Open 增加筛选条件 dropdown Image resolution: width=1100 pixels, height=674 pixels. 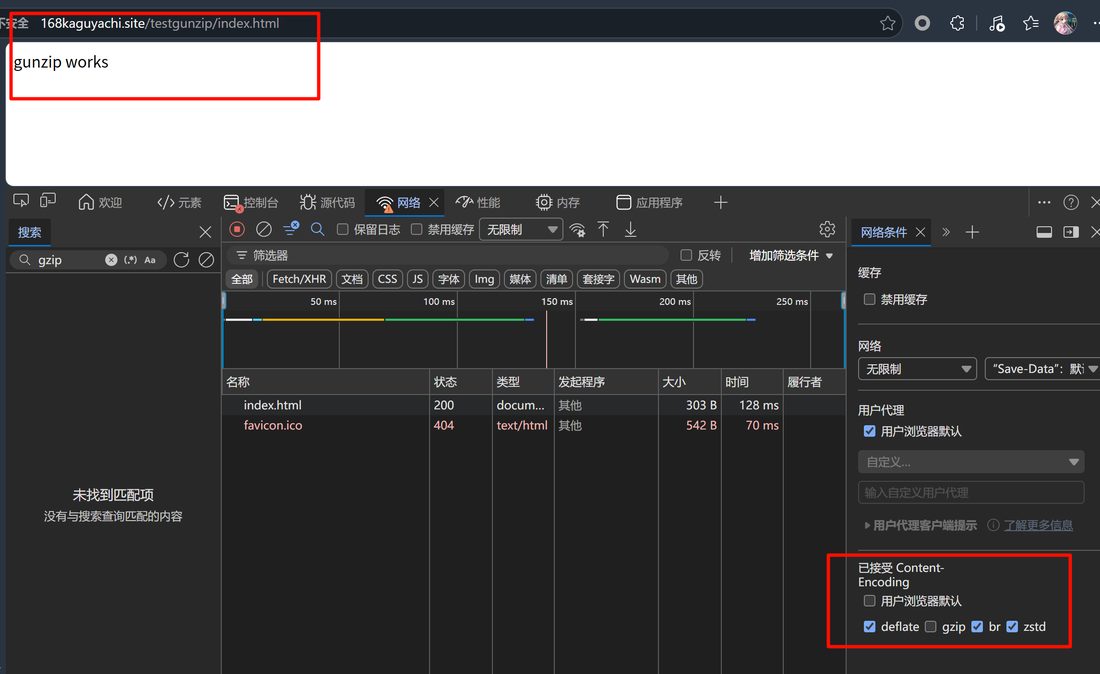click(791, 255)
